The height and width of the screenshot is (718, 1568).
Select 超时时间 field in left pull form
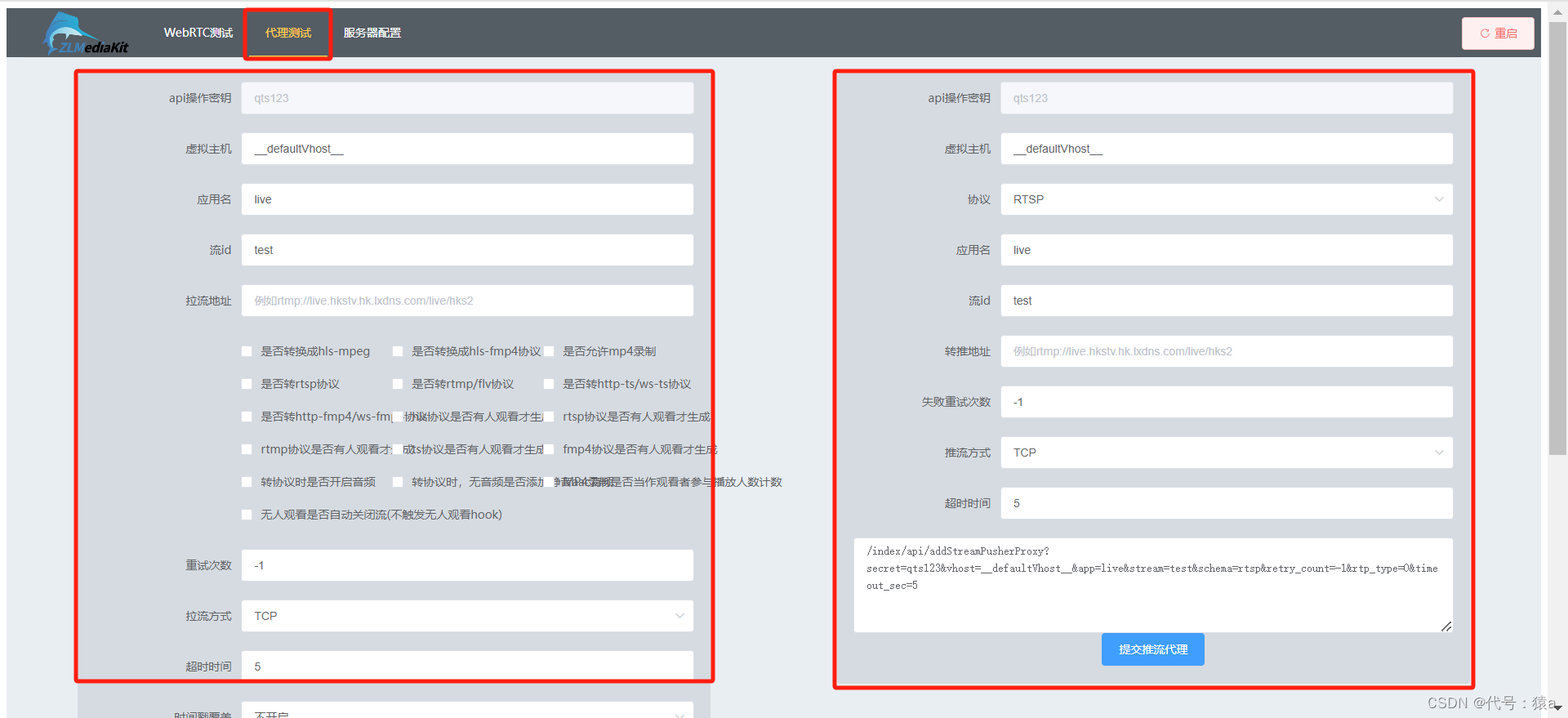click(467, 665)
